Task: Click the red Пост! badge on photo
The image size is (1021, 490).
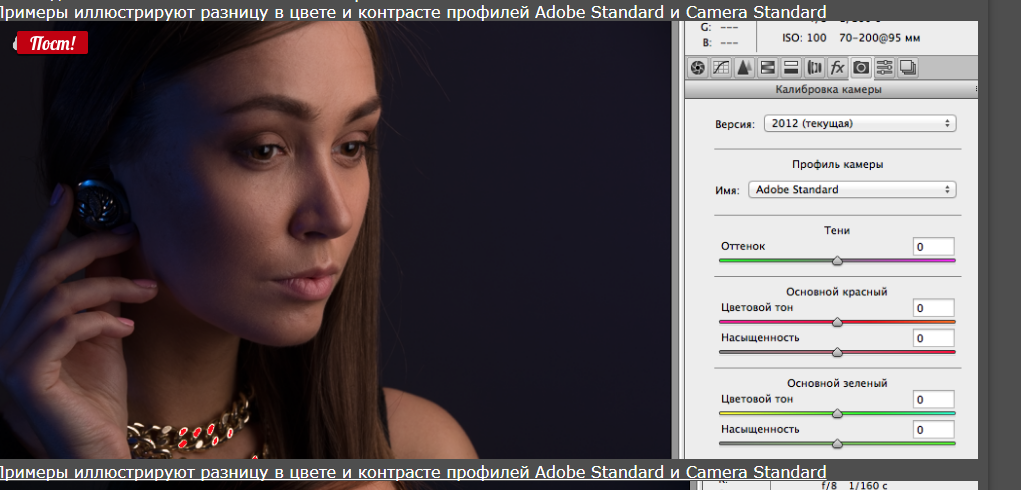Action: 52,43
